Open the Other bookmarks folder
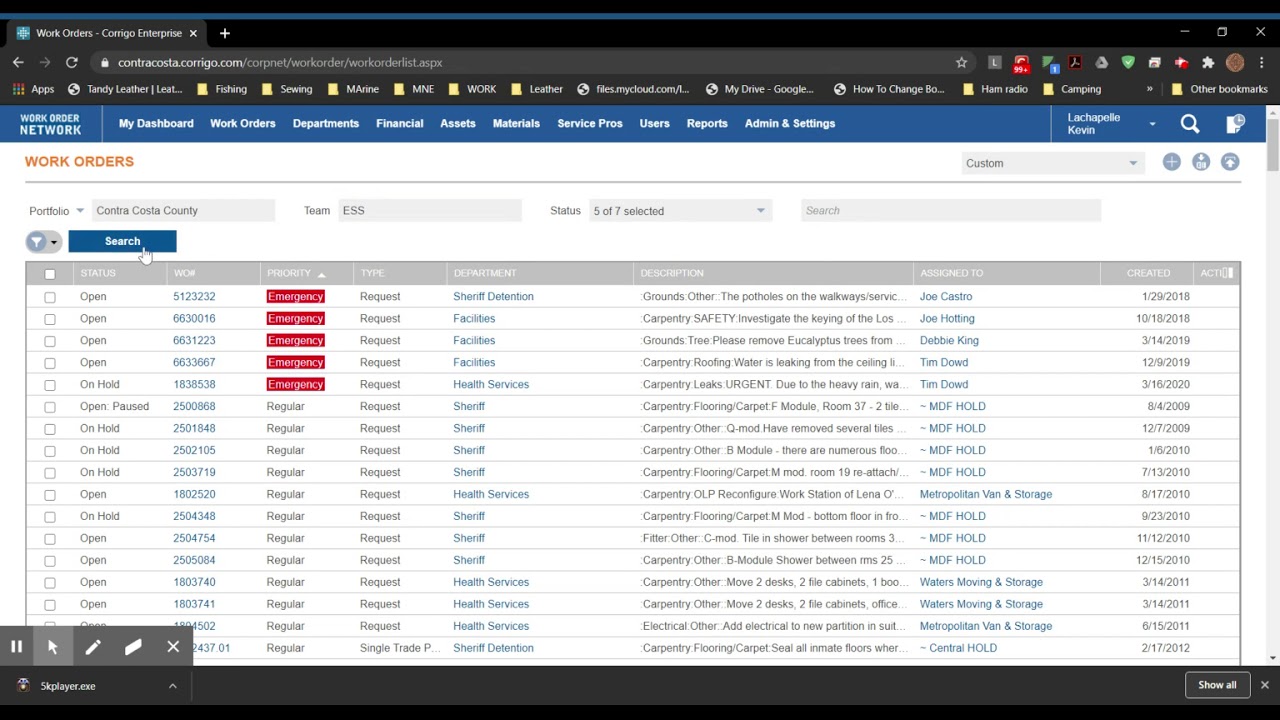 pyautogui.click(x=1218, y=89)
